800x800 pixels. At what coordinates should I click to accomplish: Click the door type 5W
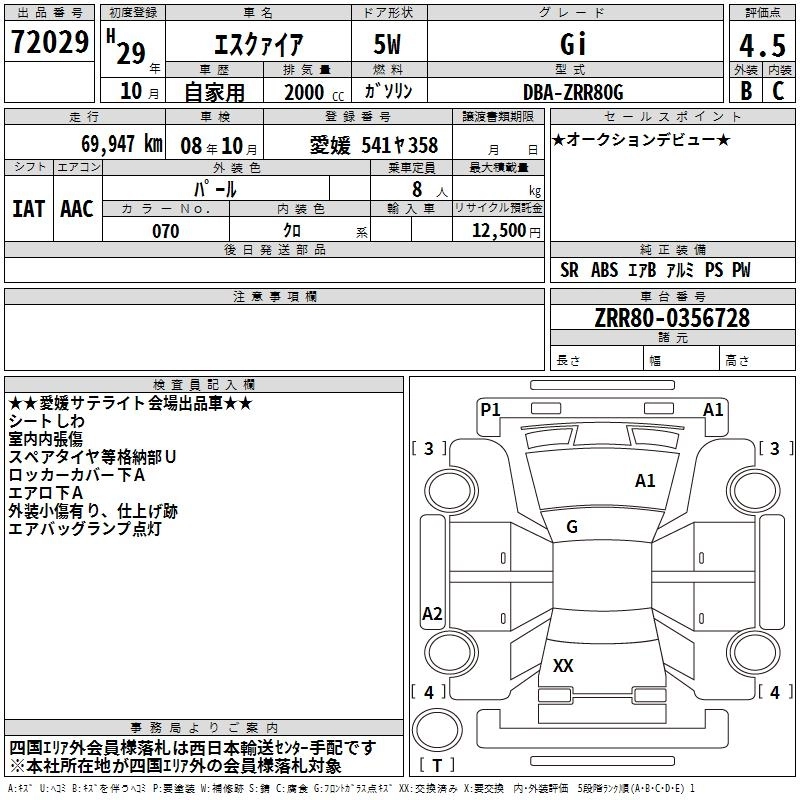[x=387, y=44]
